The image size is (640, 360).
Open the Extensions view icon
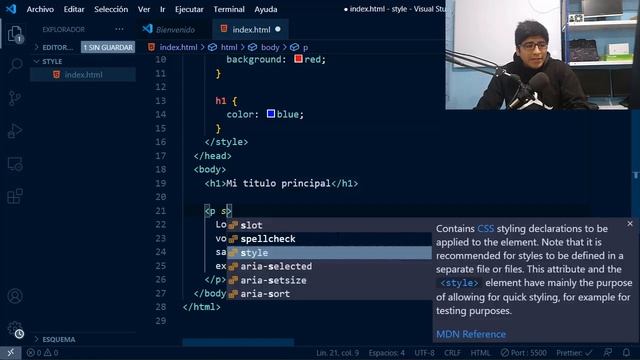15,196
